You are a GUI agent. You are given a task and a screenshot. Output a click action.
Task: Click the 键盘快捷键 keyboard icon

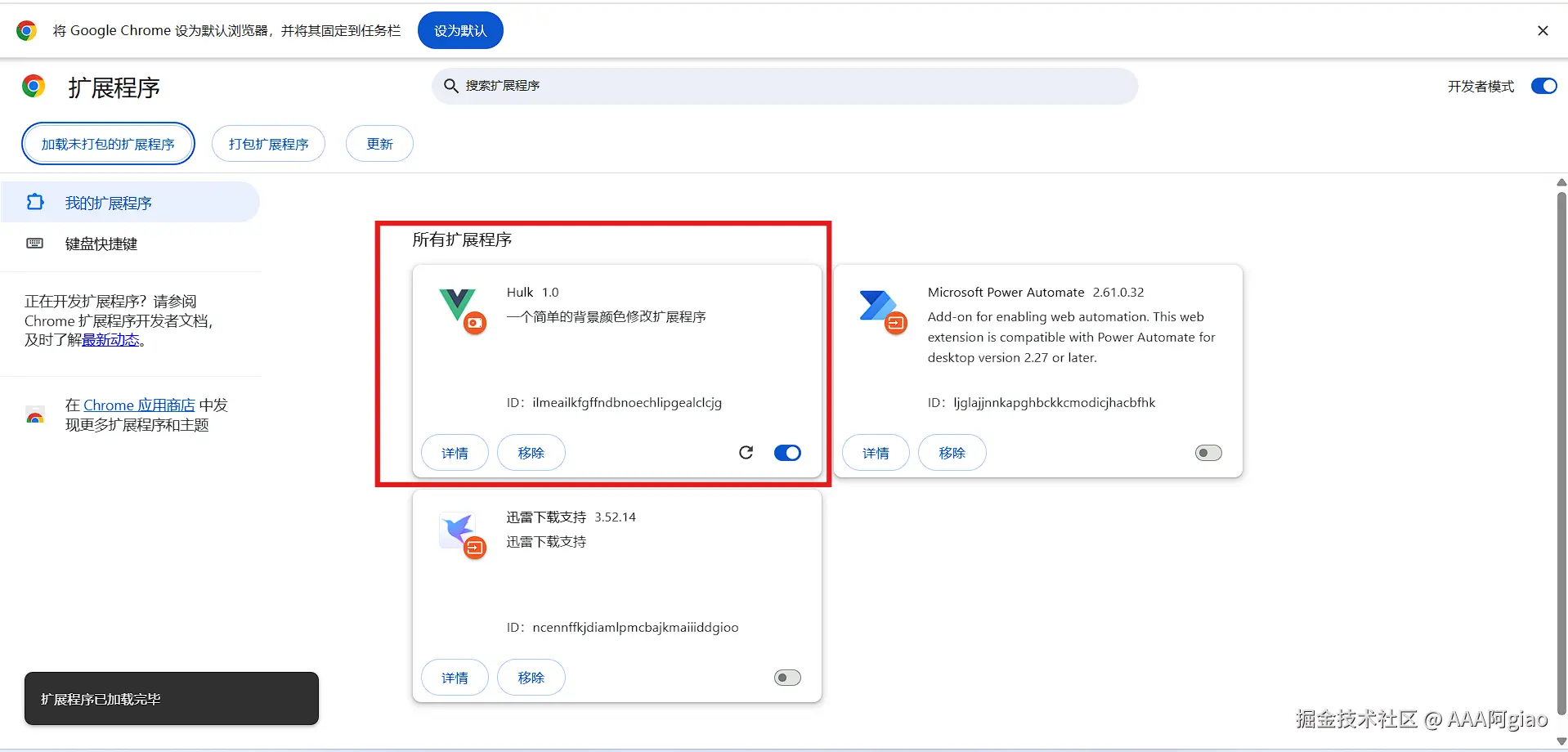click(x=35, y=244)
